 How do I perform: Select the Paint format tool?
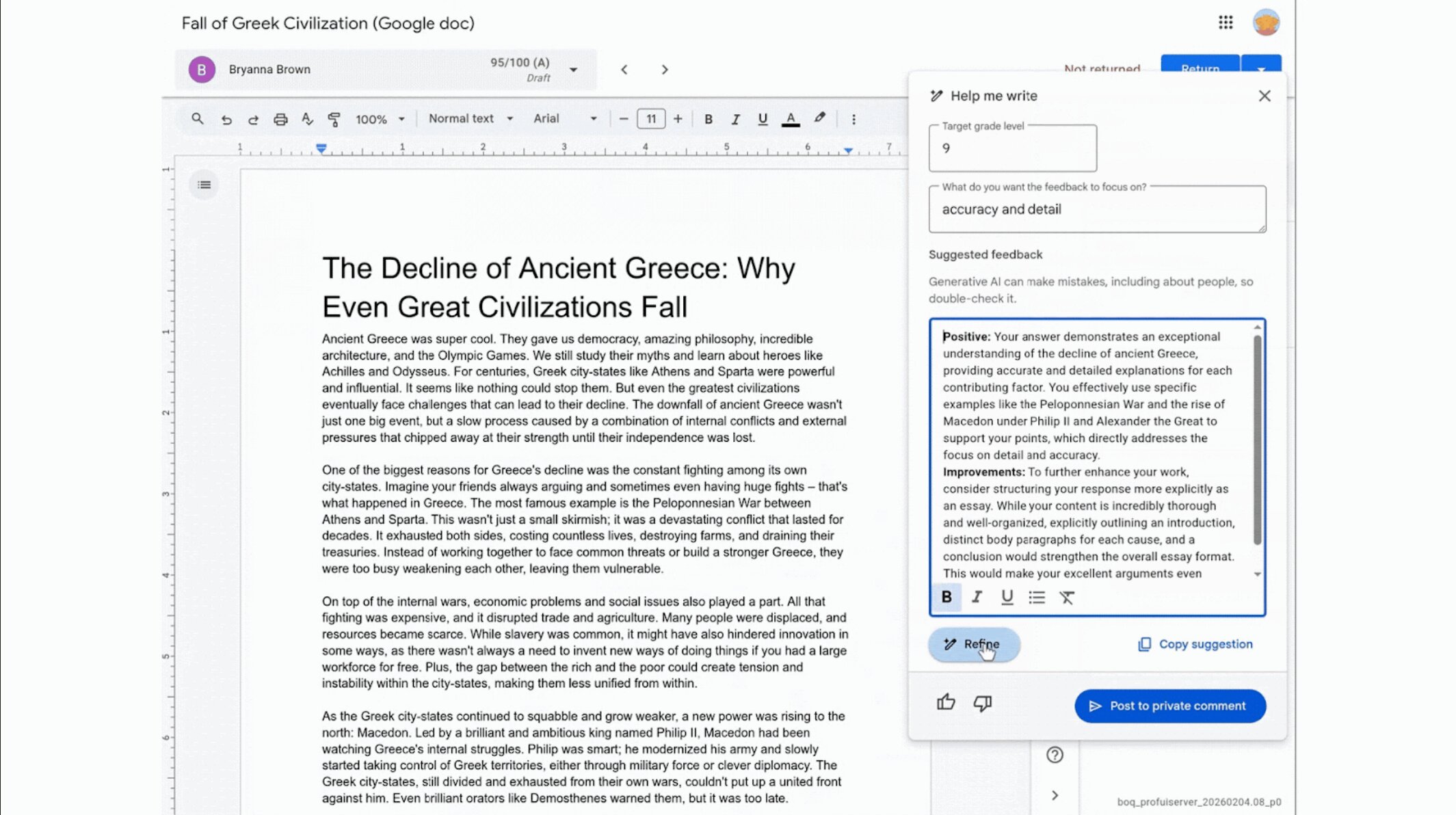[334, 118]
